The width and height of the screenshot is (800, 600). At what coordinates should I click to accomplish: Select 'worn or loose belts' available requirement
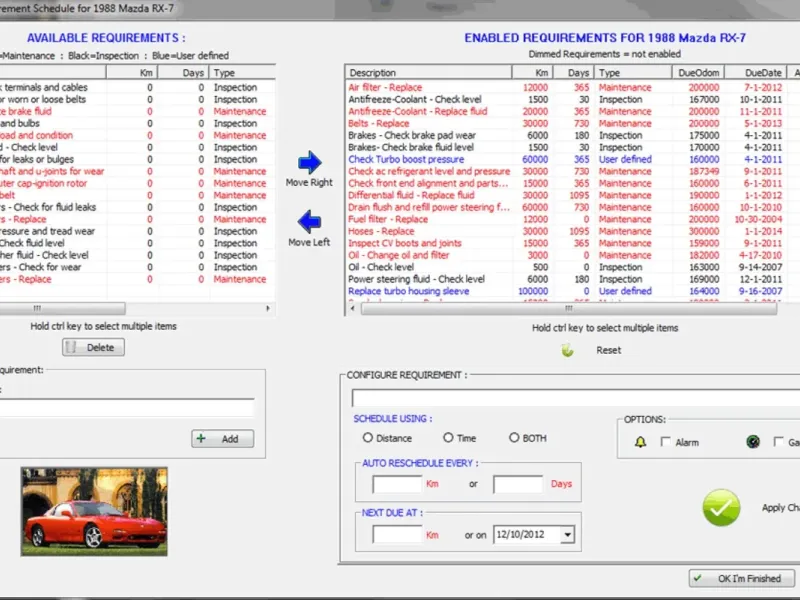(137, 99)
